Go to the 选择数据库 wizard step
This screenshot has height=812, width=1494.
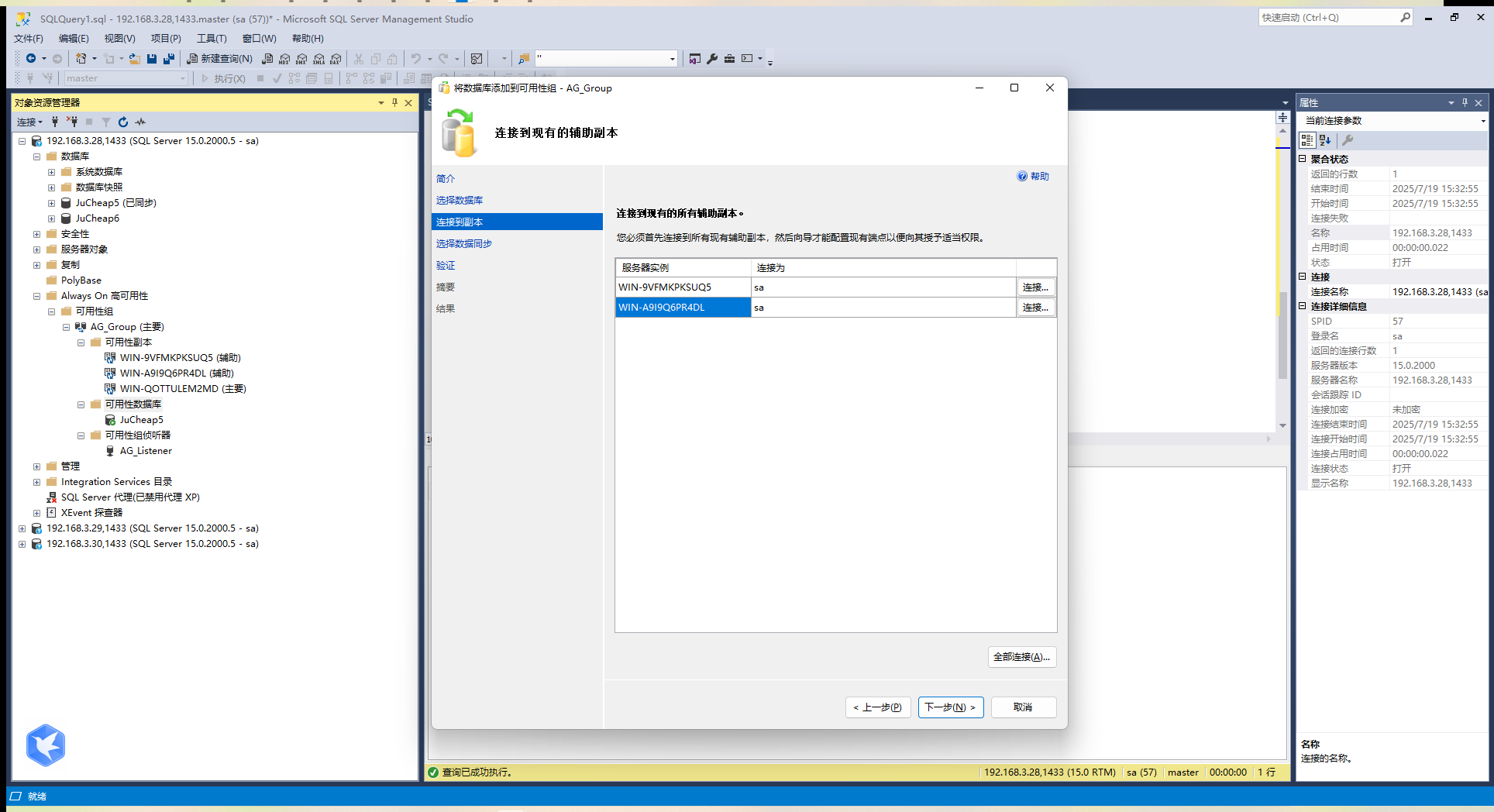click(460, 200)
